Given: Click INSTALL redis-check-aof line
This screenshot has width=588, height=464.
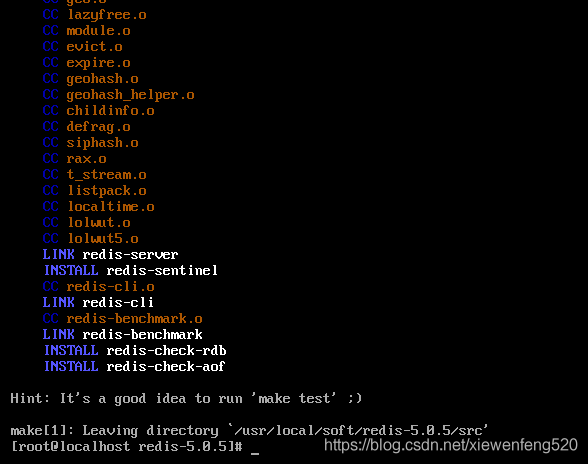Looking at the screenshot, I should (134, 366).
